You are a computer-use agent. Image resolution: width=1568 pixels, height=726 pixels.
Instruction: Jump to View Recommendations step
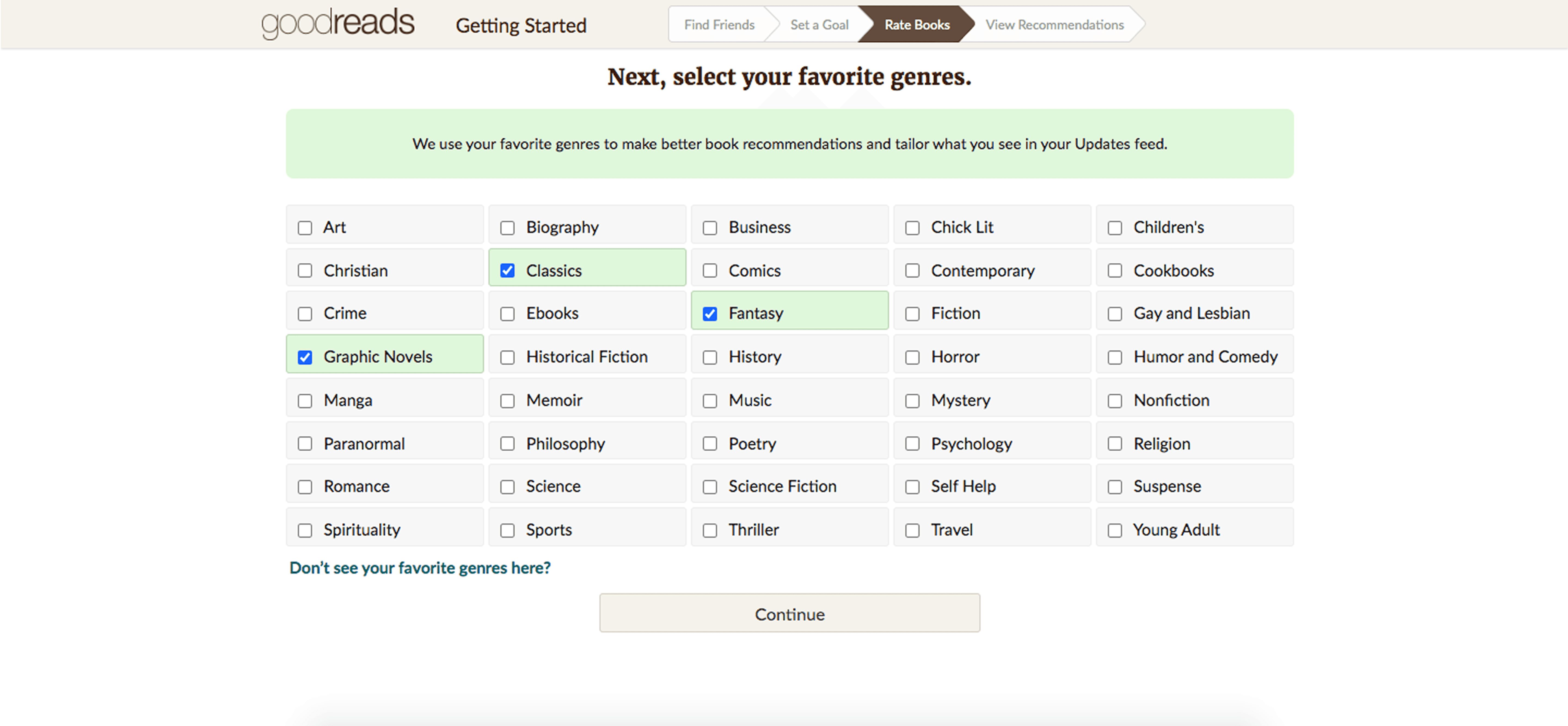1054,24
